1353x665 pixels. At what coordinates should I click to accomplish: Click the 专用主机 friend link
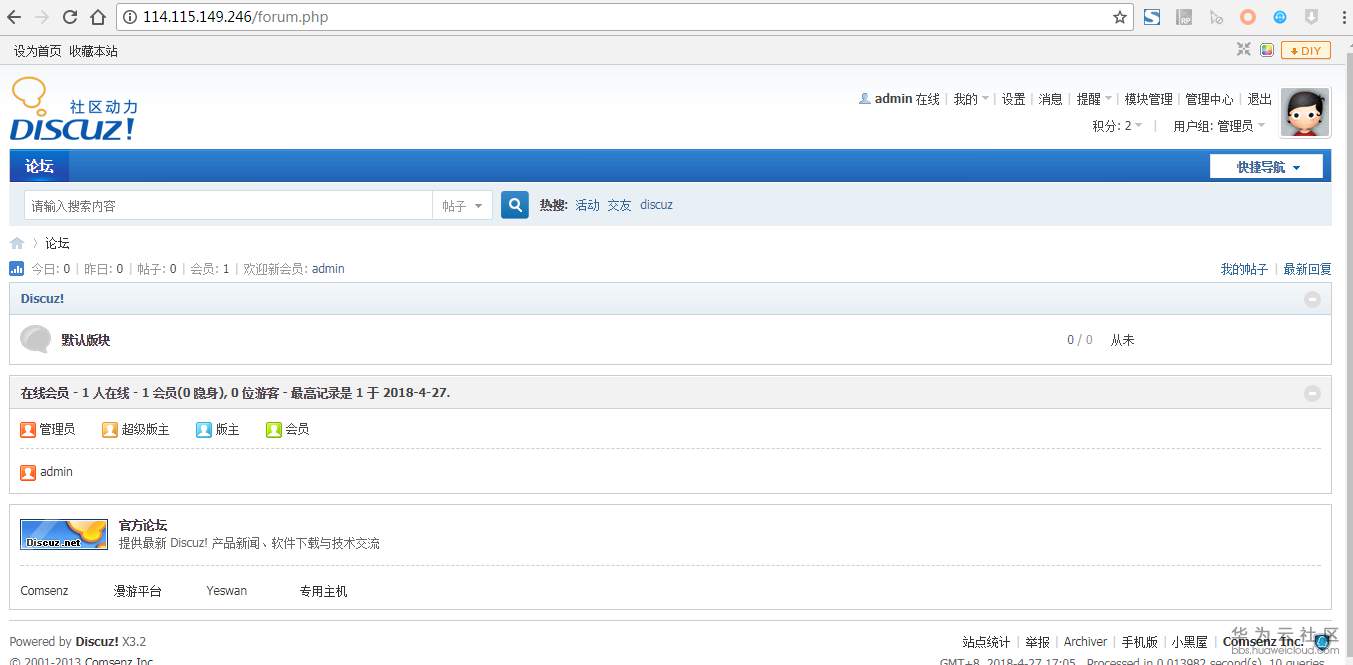pos(324,591)
